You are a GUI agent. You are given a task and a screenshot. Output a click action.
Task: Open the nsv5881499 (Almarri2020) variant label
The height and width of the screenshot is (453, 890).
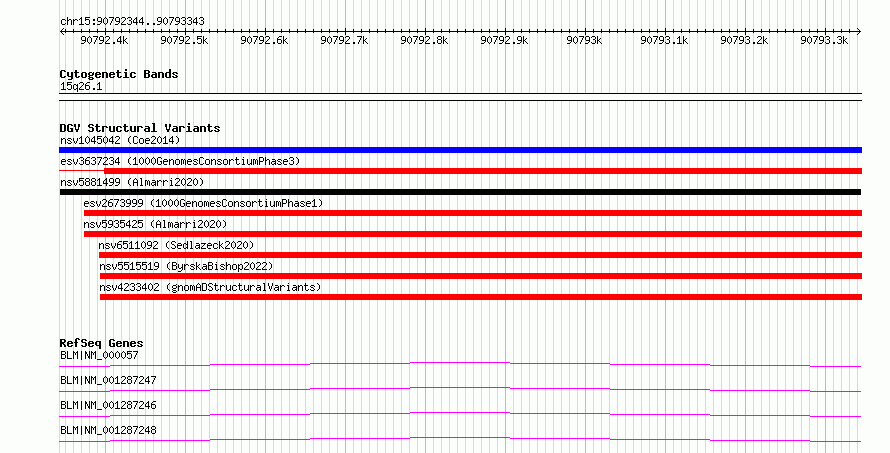point(132,182)
